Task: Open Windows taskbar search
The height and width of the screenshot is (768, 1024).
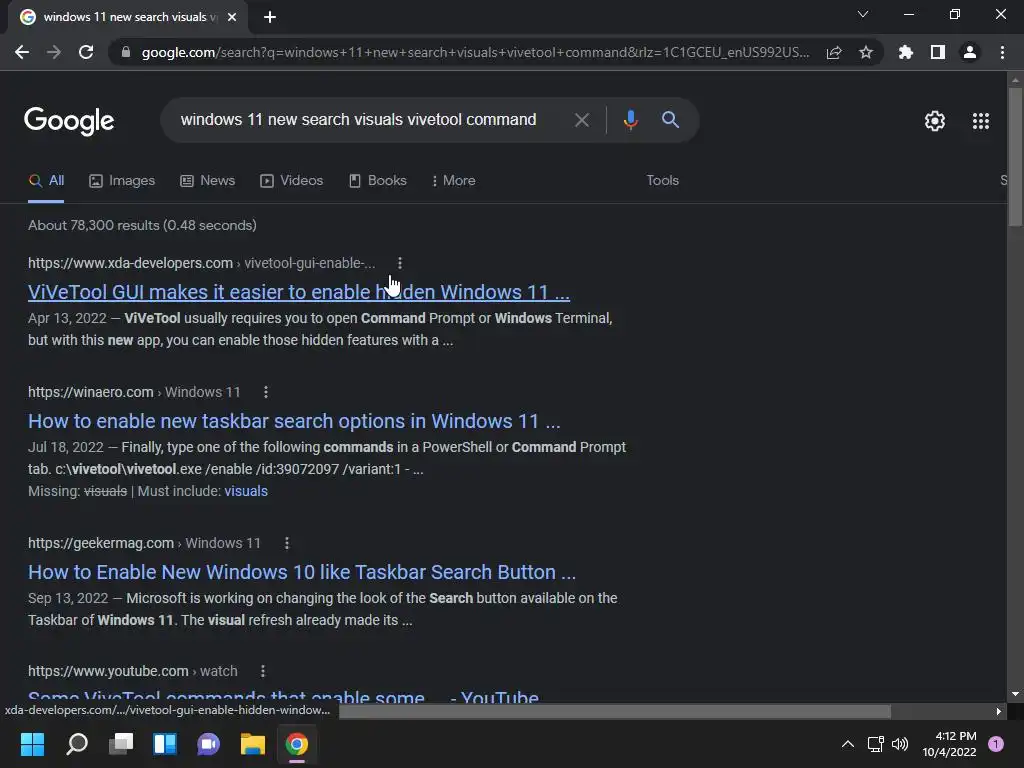Action: [77, 744]
